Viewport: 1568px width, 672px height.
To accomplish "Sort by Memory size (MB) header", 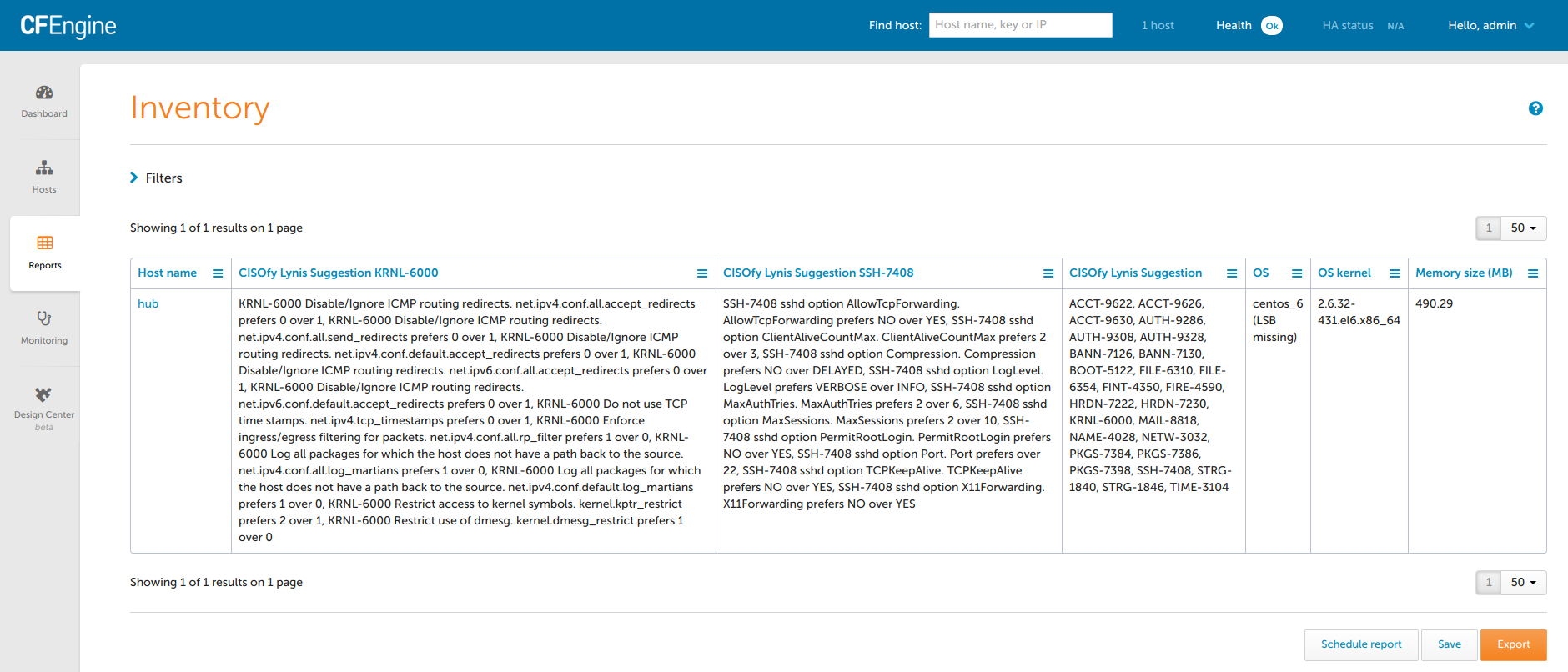I will [1464, 273].
